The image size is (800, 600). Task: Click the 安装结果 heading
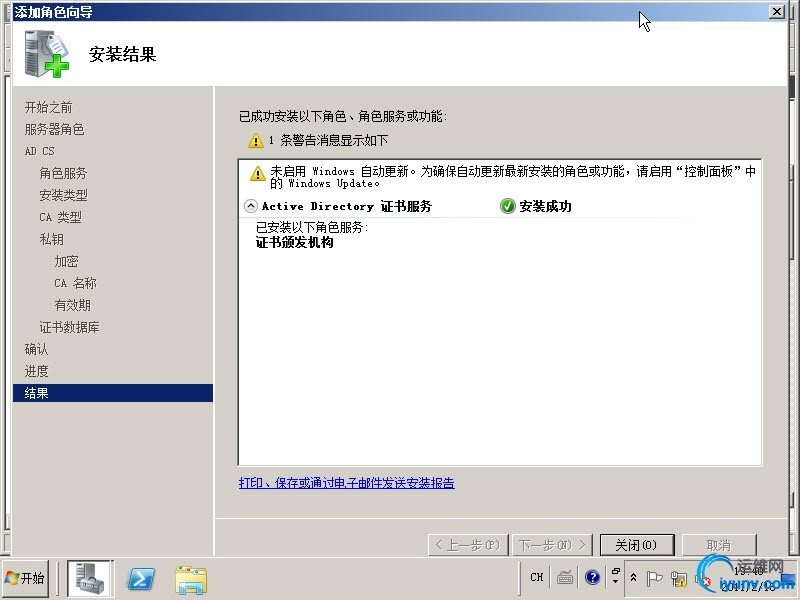[122, 54]
